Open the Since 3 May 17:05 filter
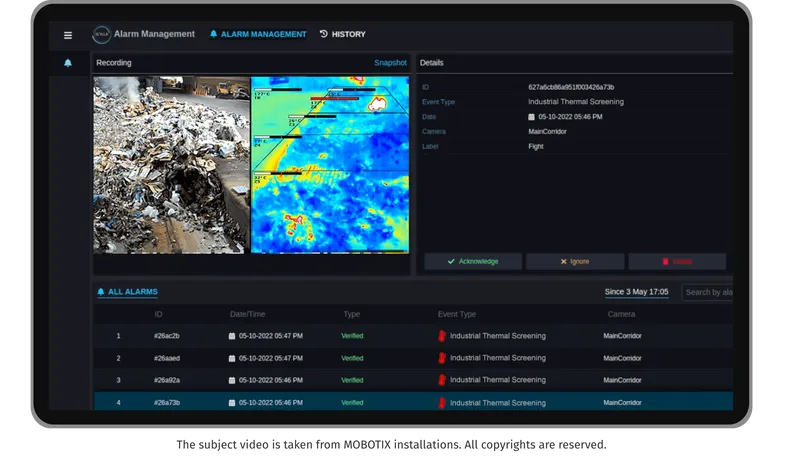The width and height of the screenshot is (812, 462). (636, 292)
